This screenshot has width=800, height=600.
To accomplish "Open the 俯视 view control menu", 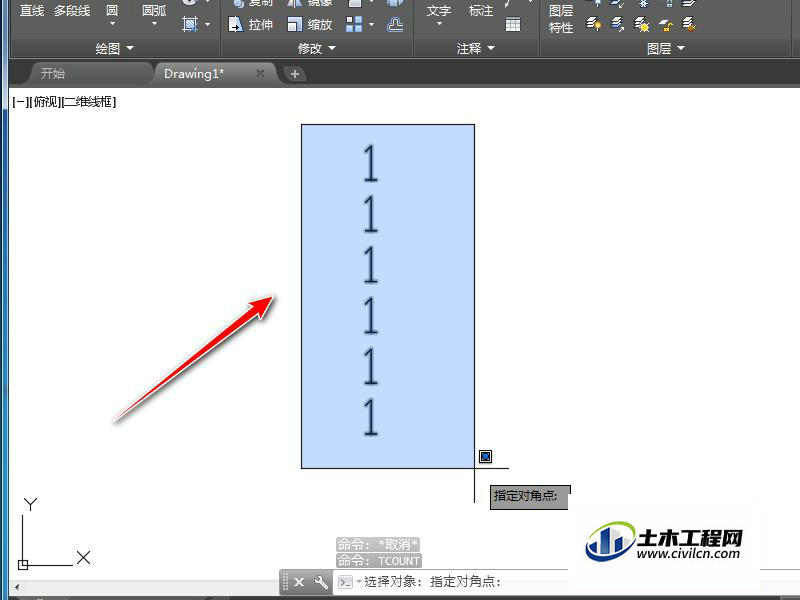I will [45, 102].
